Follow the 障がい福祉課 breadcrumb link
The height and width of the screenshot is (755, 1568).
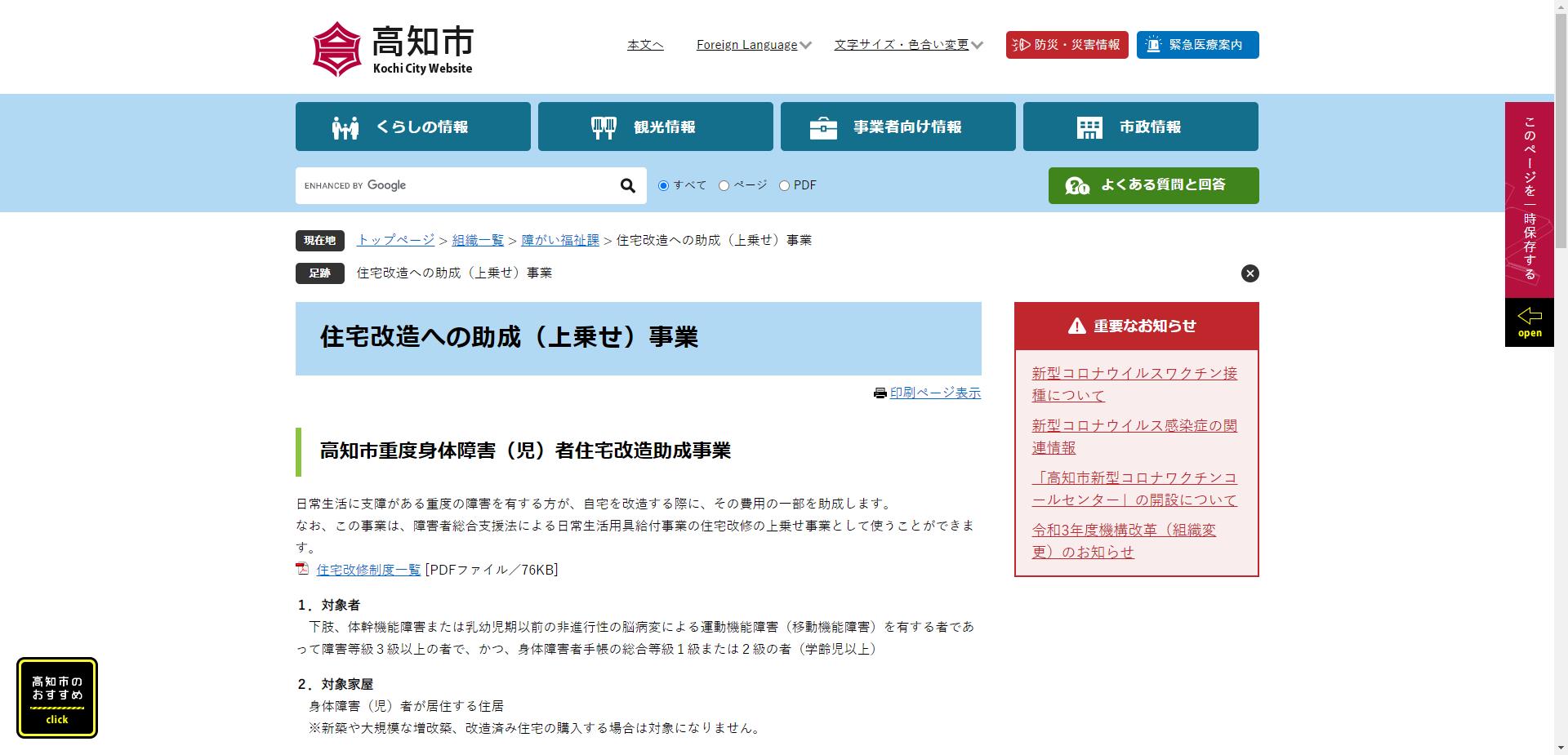point(559,240)
